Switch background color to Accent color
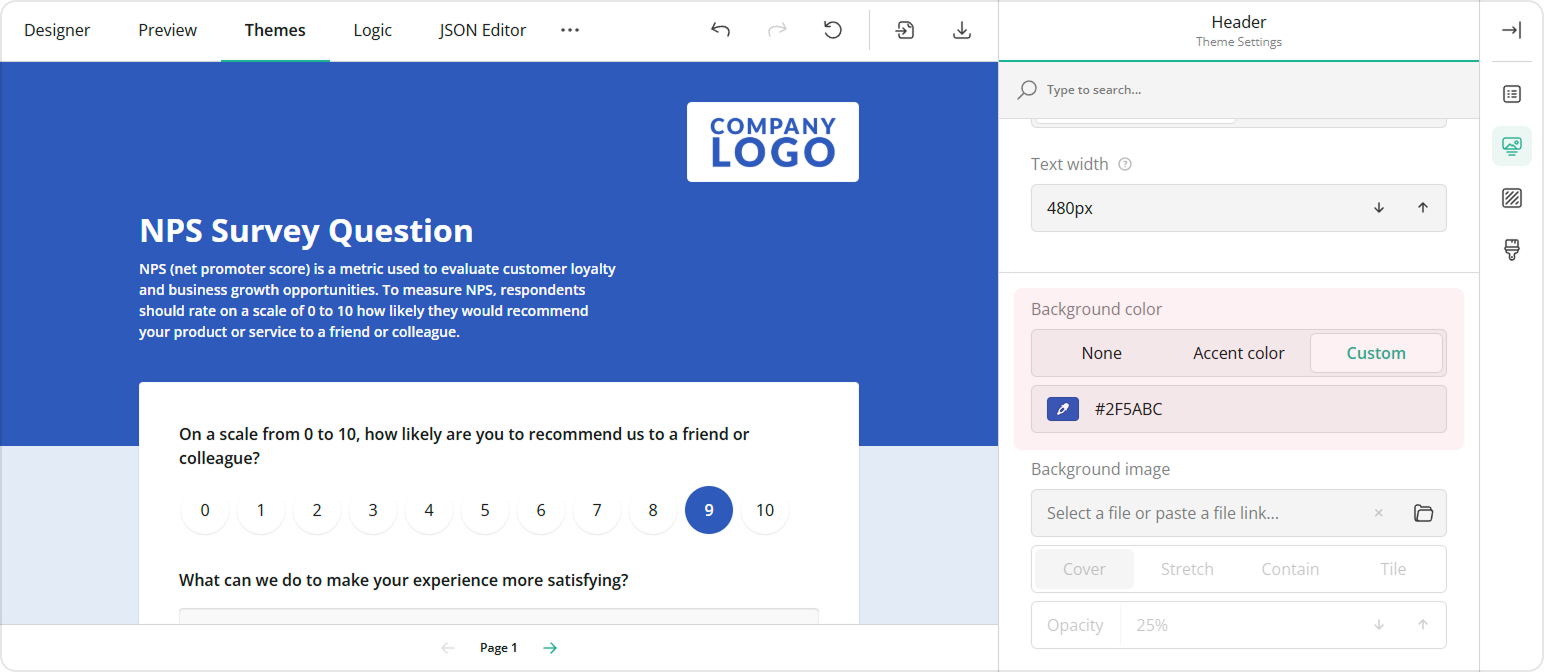Screen dimensions: 1544x672 [1239, 353]
